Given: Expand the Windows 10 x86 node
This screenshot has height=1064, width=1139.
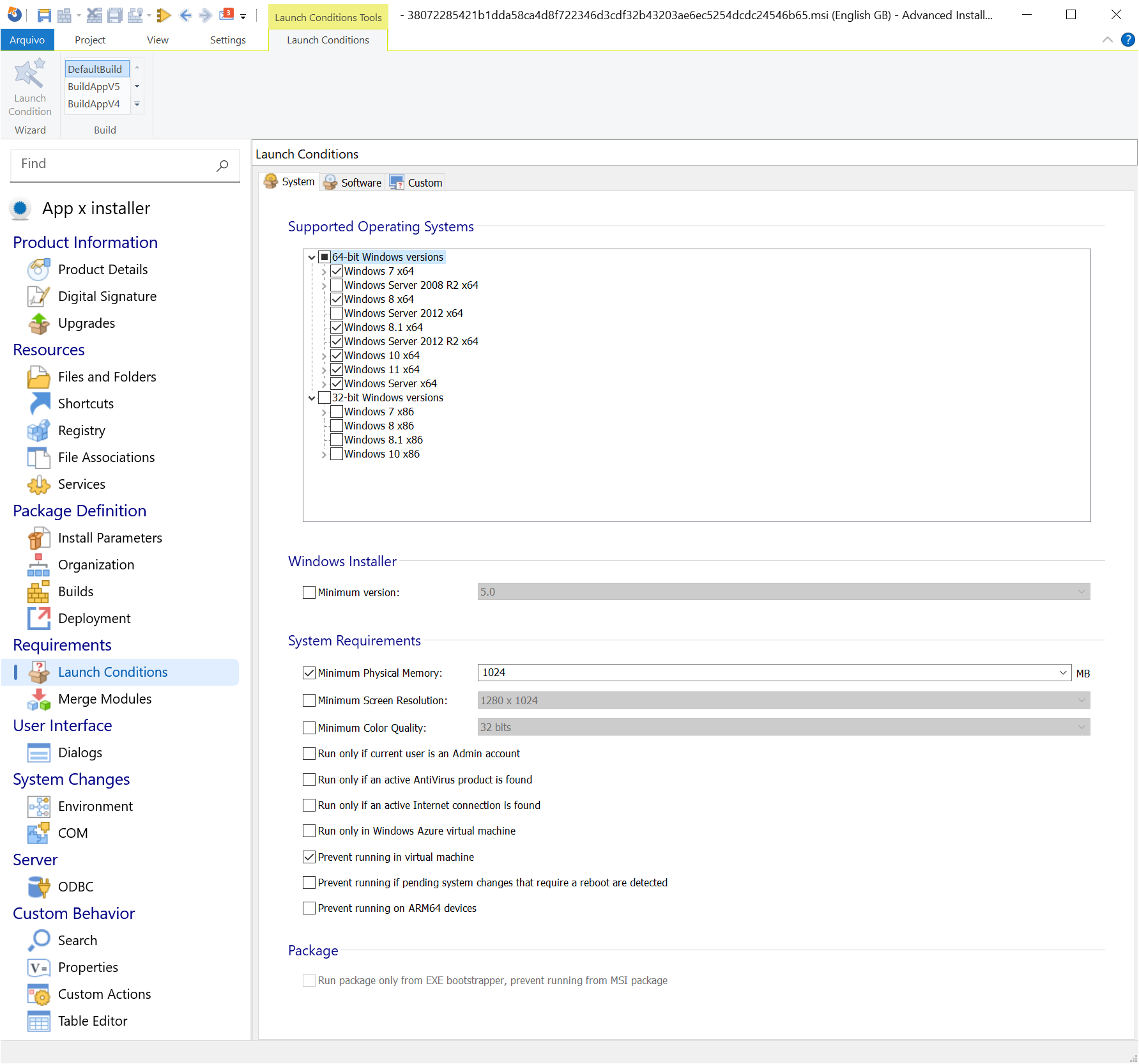Looking at the screenshot, I should click(x=324, y=454).
